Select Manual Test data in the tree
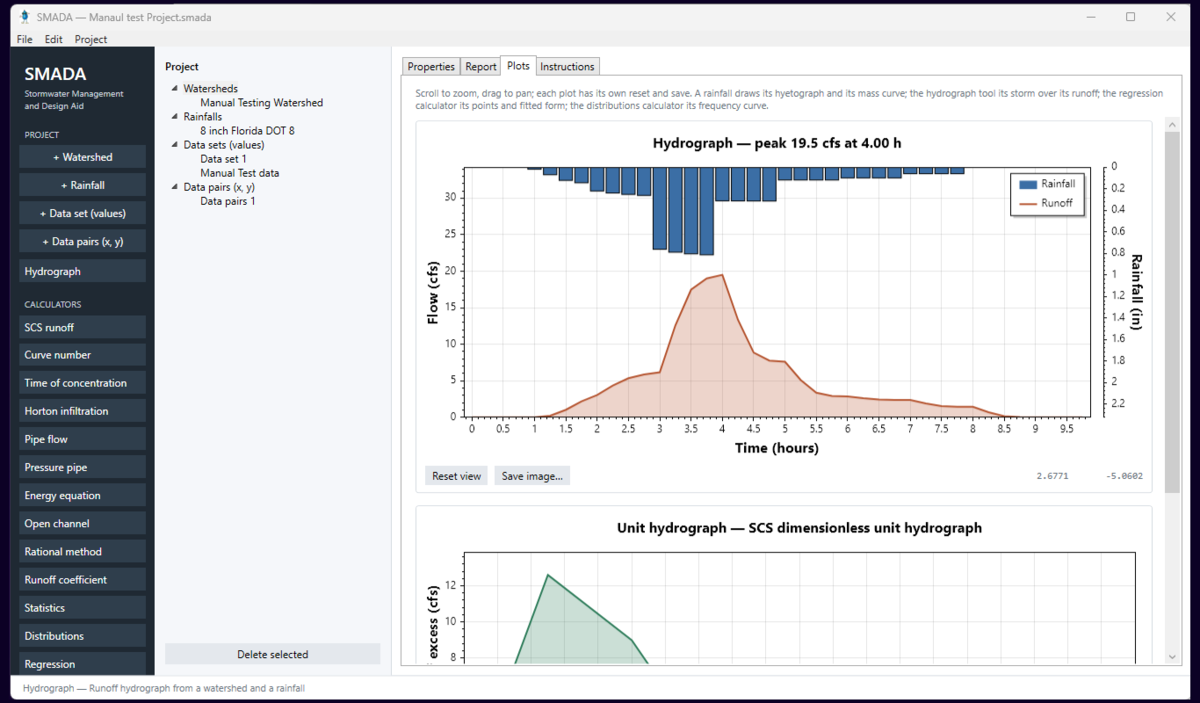The height and width of the screenshot is (703, 1200). (x=240, y=173)
